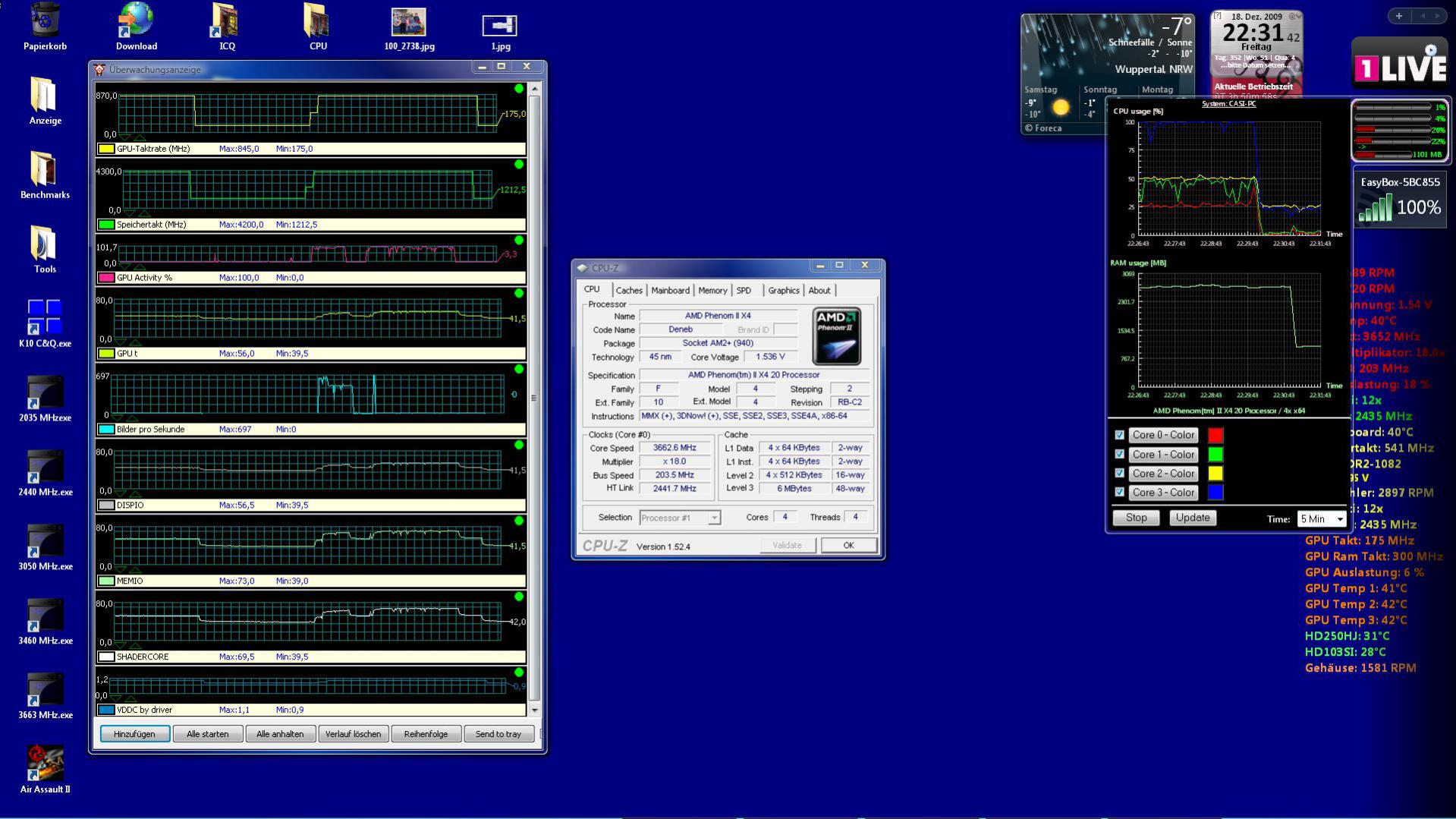1456x819 pixels.
Task: Click the Core 2 - Color button
Action: point(1163,474)
